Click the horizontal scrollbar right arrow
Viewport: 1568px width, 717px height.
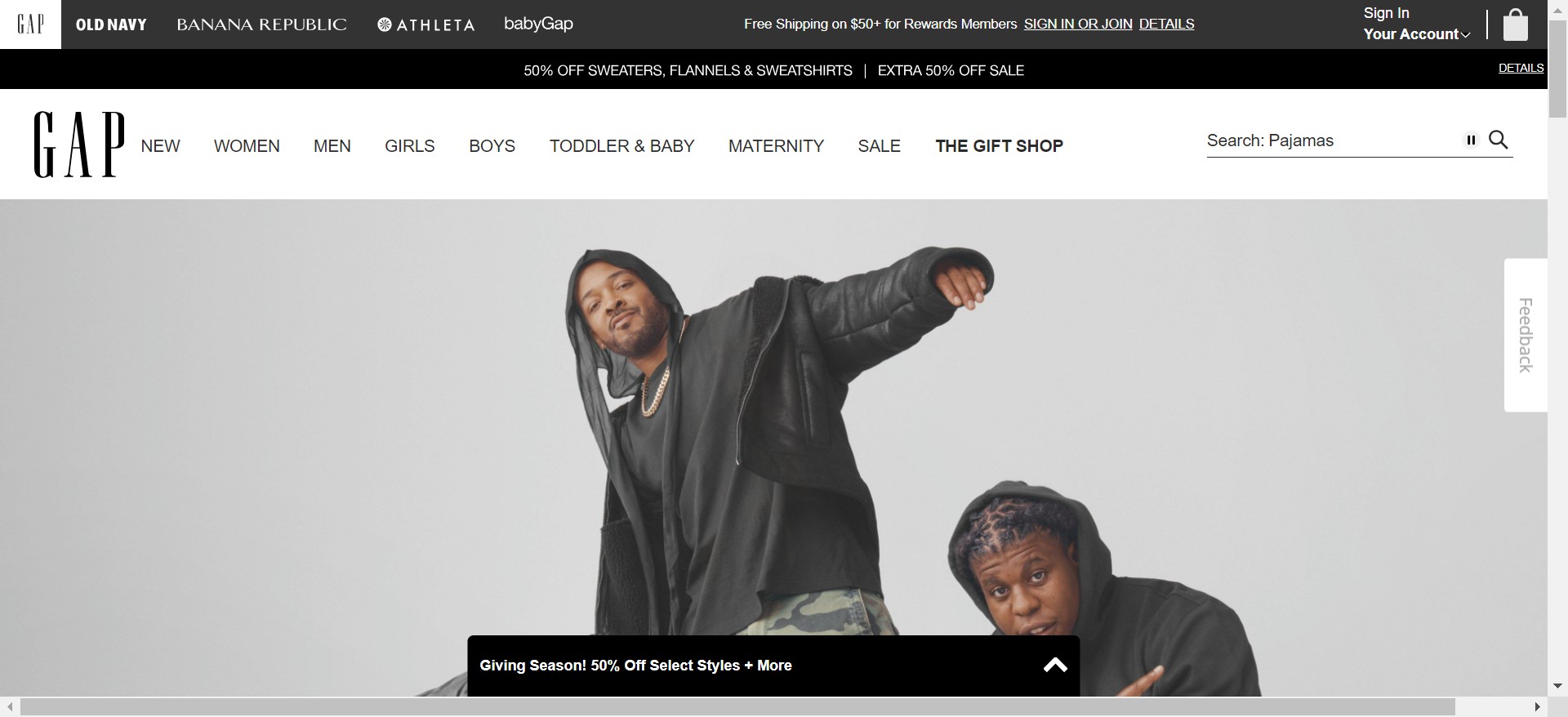[x=1537, y=706]
